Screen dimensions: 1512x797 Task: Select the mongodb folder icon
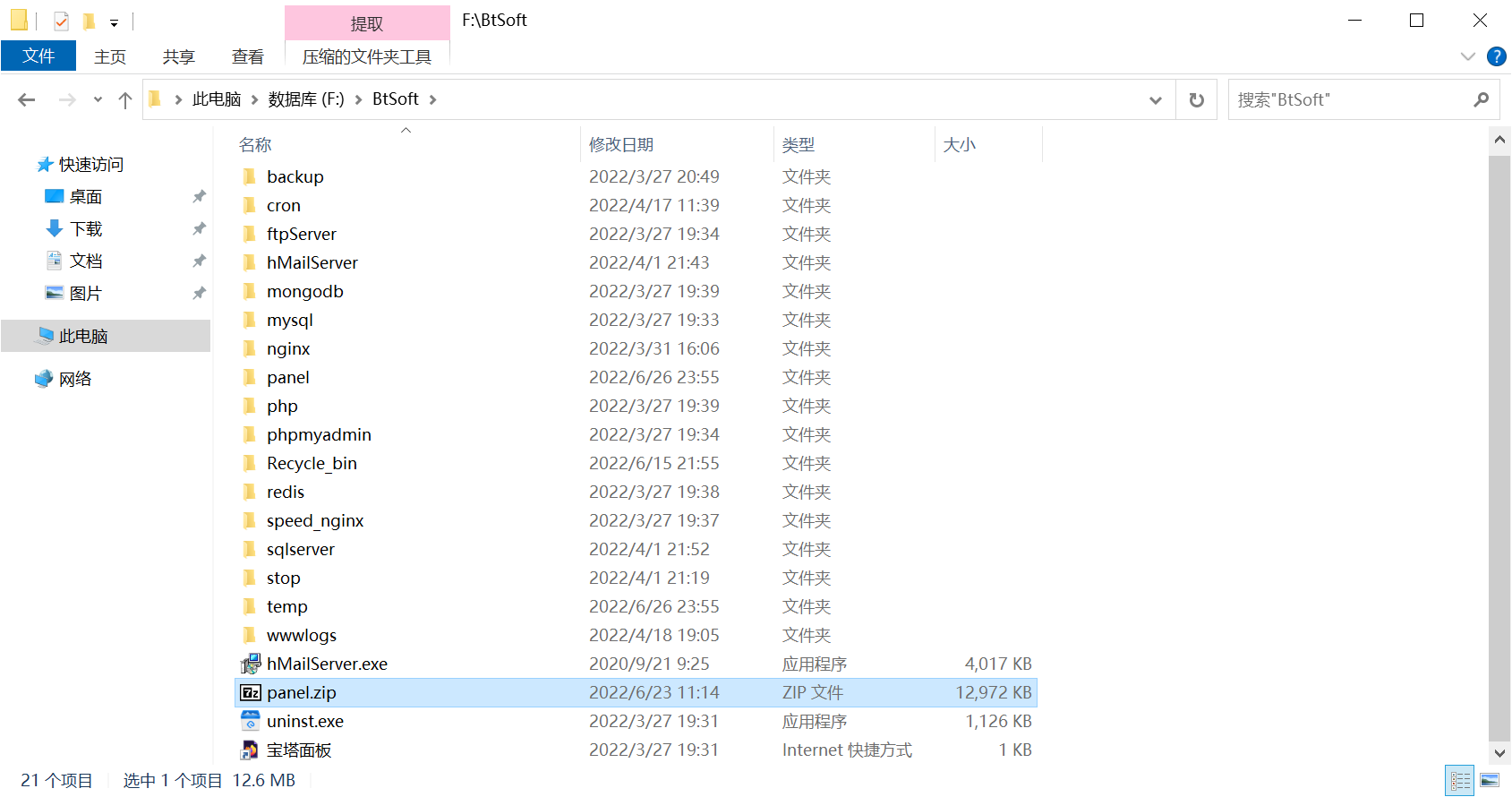[x=250, y=291]
